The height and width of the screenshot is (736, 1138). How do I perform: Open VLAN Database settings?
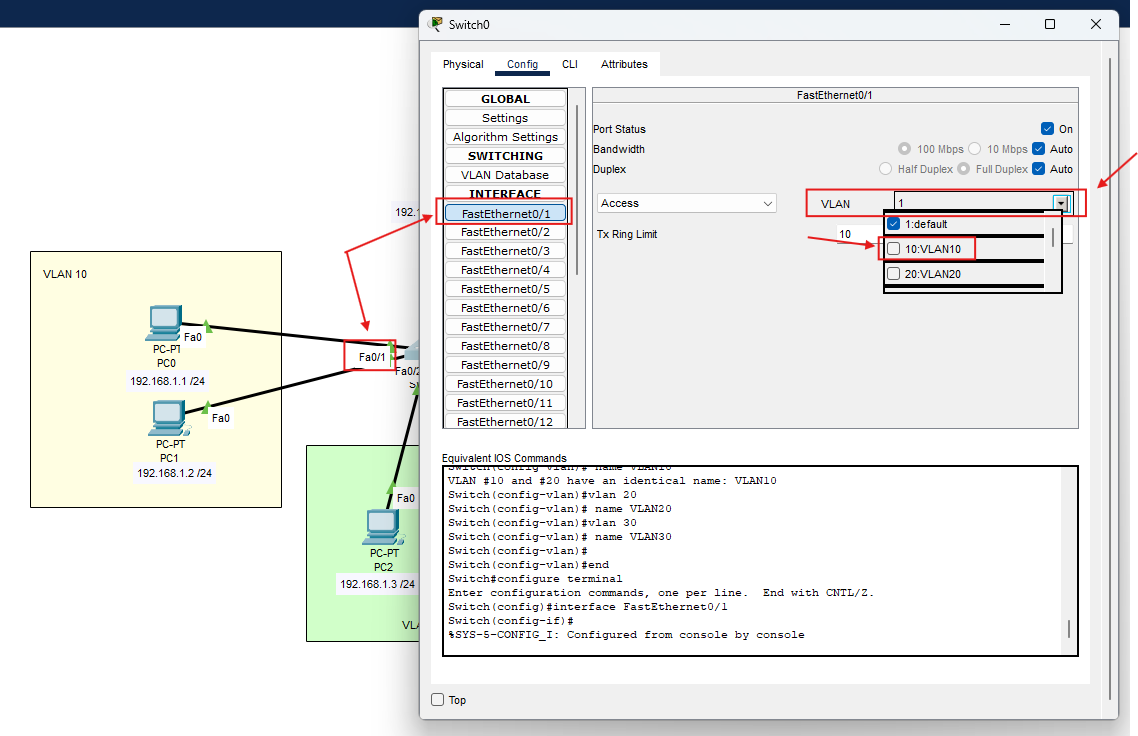point(505,174)
